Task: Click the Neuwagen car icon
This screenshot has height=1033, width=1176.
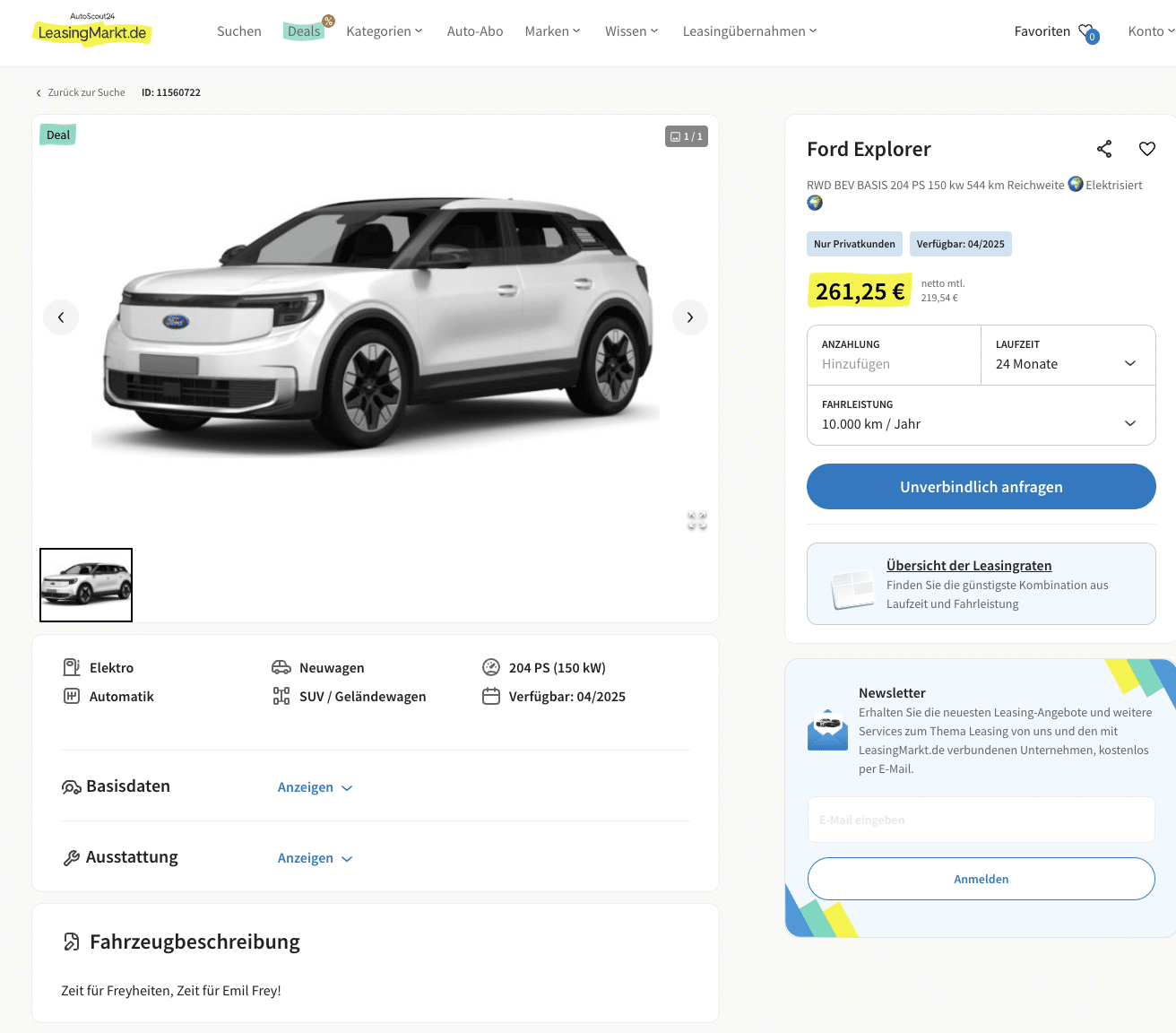Action: (x=281, y=667)
